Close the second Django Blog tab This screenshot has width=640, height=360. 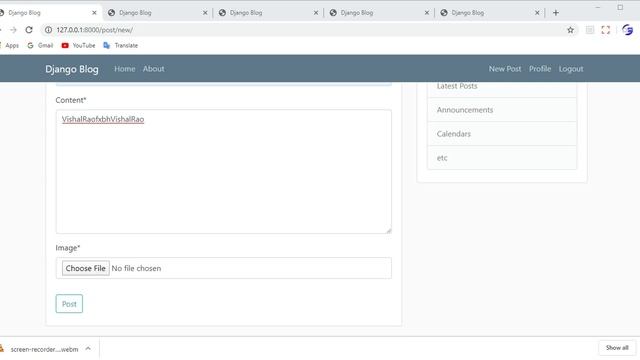coord(205,13)
